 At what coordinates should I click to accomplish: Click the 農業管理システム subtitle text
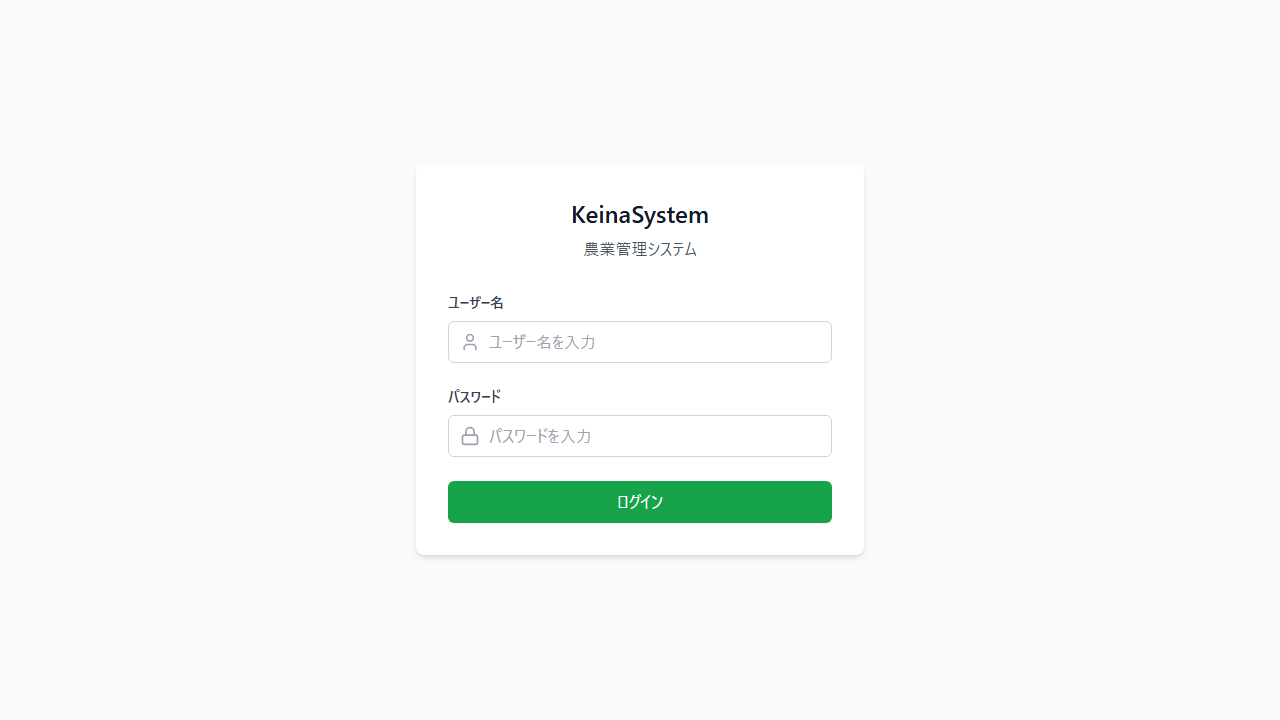(x=640, y=249)
